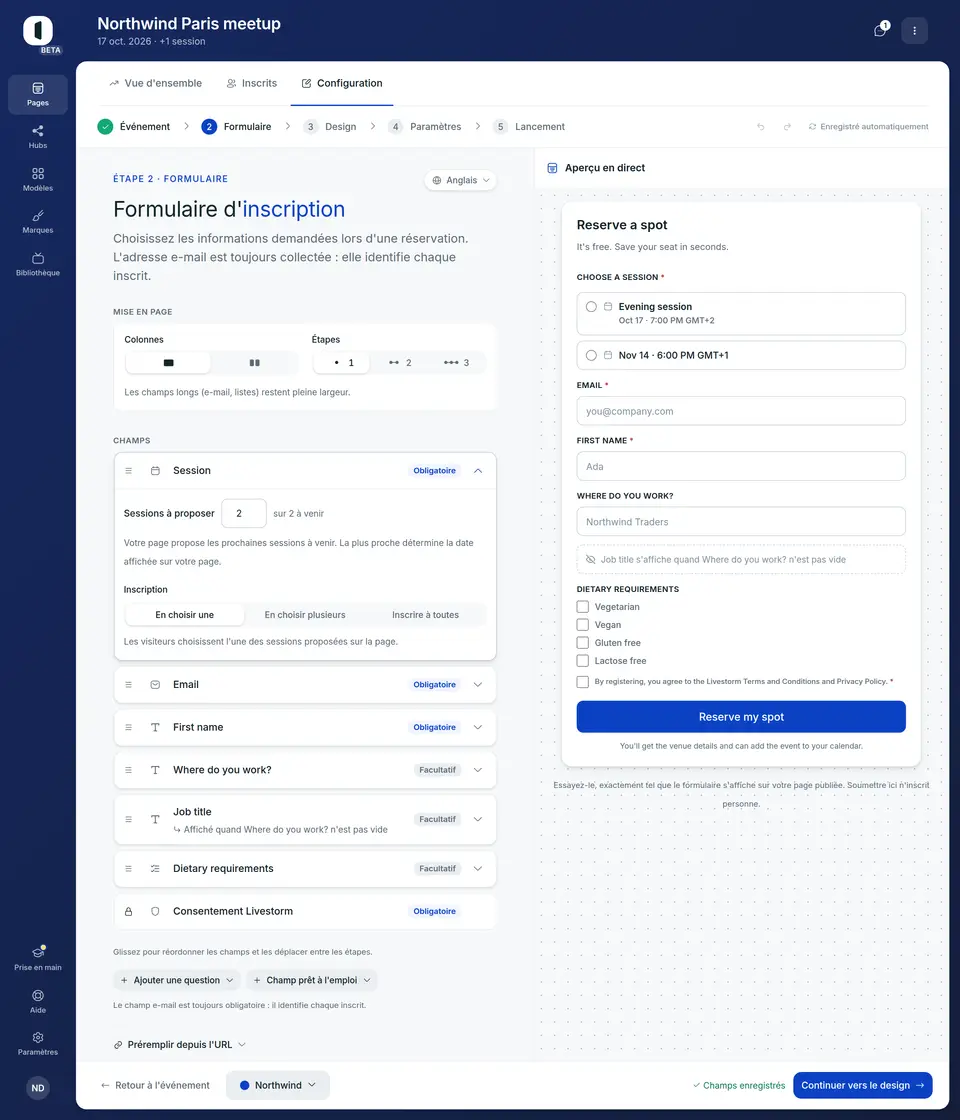Set form to 2 steps
Screen dimensions: 960x1120
pos(400,363)
